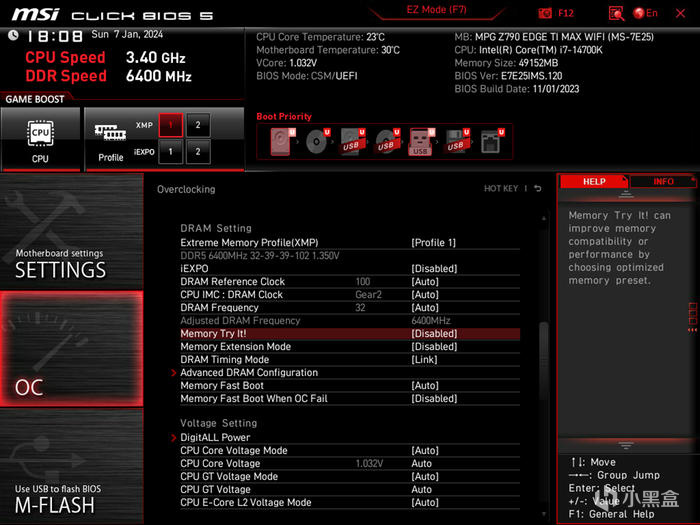The width and height of the screenshot is (700, 525).
Task: Change Memory Fast Boot Auto value
Action: pyautogui.click(x=425, y=385)
